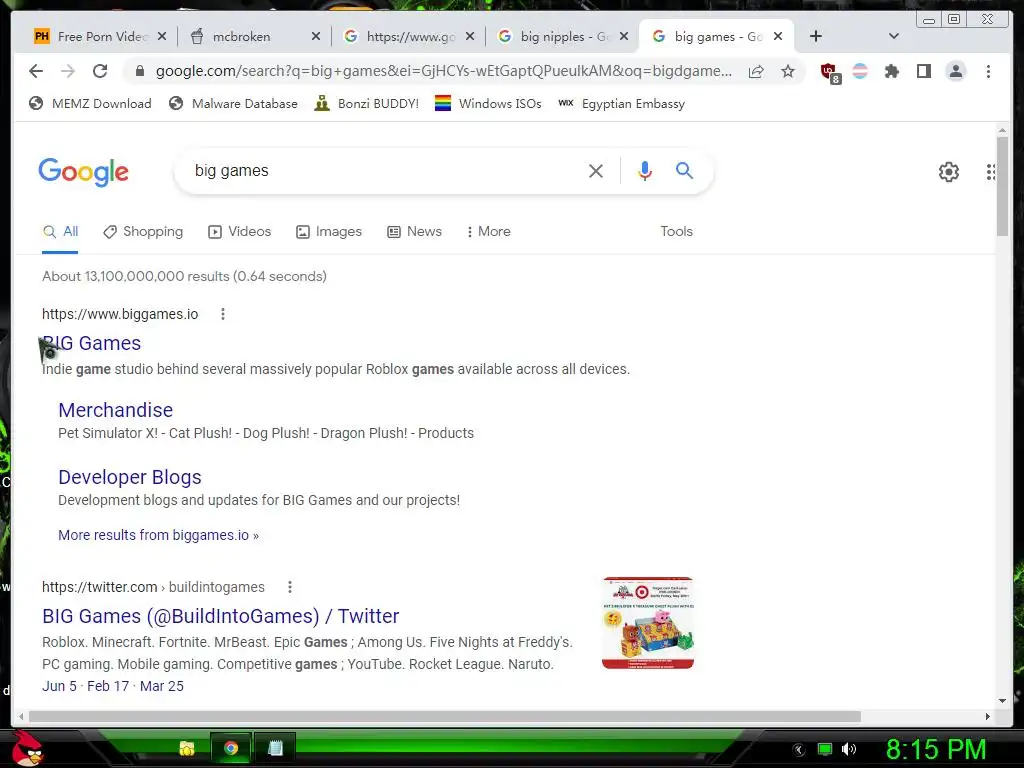1024x768 pixels.
Task: Open the Mar 25 tweet date
Action: (162, 686)
